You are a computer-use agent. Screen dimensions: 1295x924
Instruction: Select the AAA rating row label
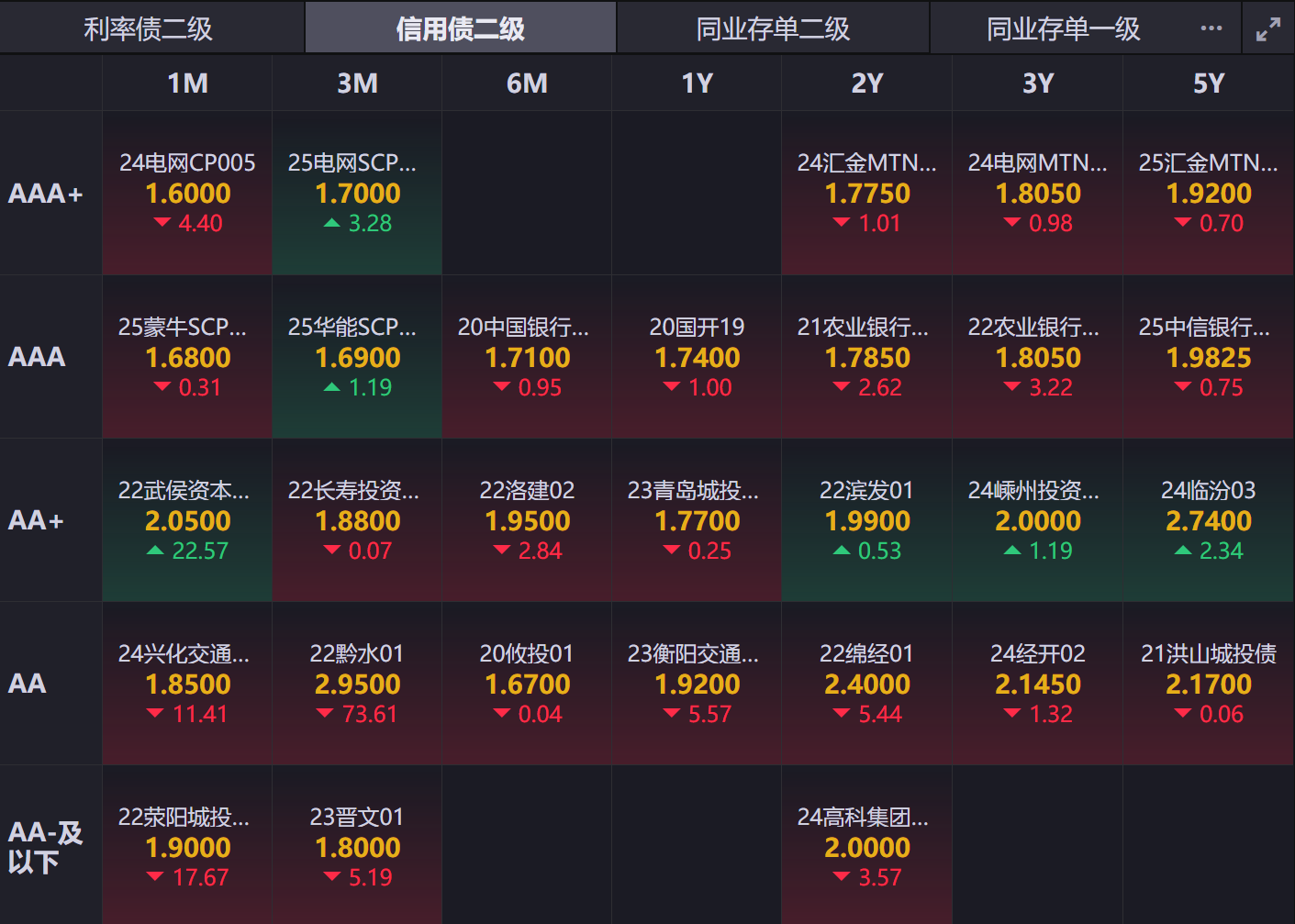pos(37,357)
